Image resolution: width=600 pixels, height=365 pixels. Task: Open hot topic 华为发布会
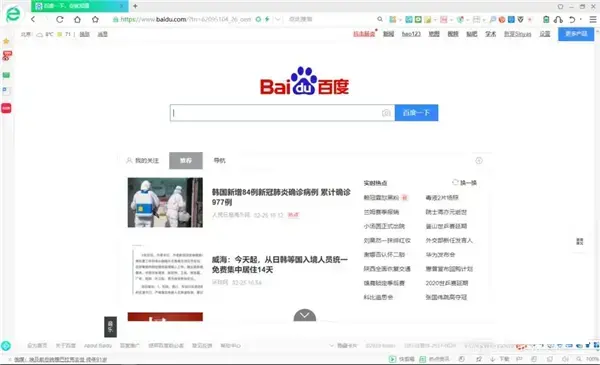(440, 255)
